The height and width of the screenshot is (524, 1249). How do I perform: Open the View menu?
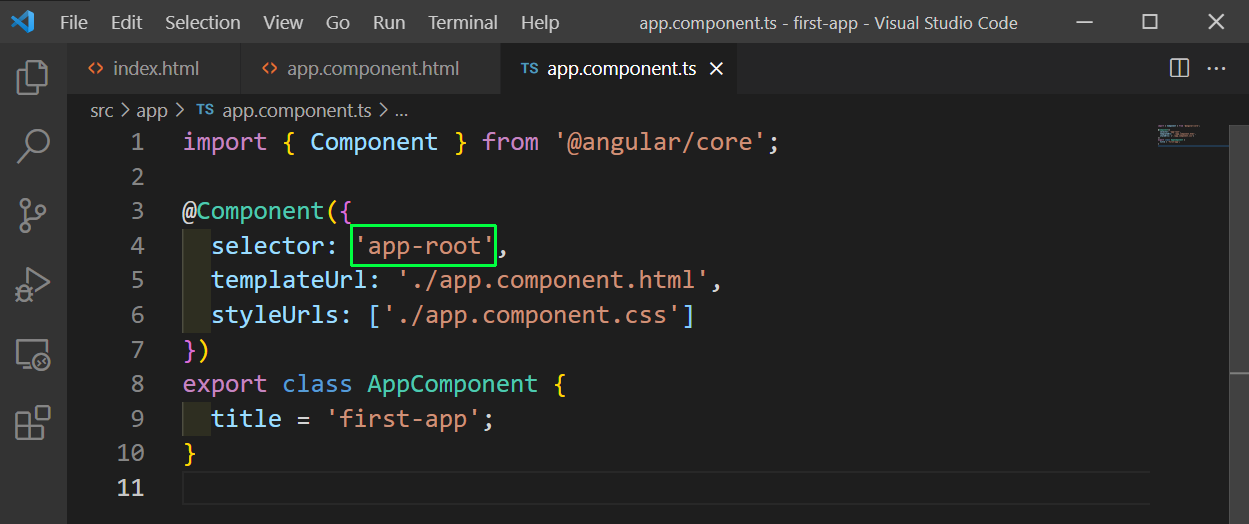tap(283, 22)
